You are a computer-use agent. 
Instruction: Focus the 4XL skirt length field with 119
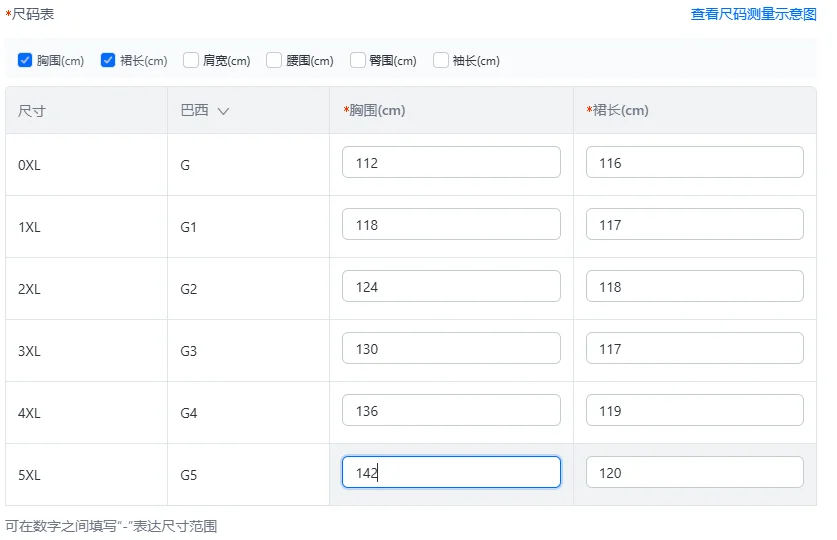[694, 411]
